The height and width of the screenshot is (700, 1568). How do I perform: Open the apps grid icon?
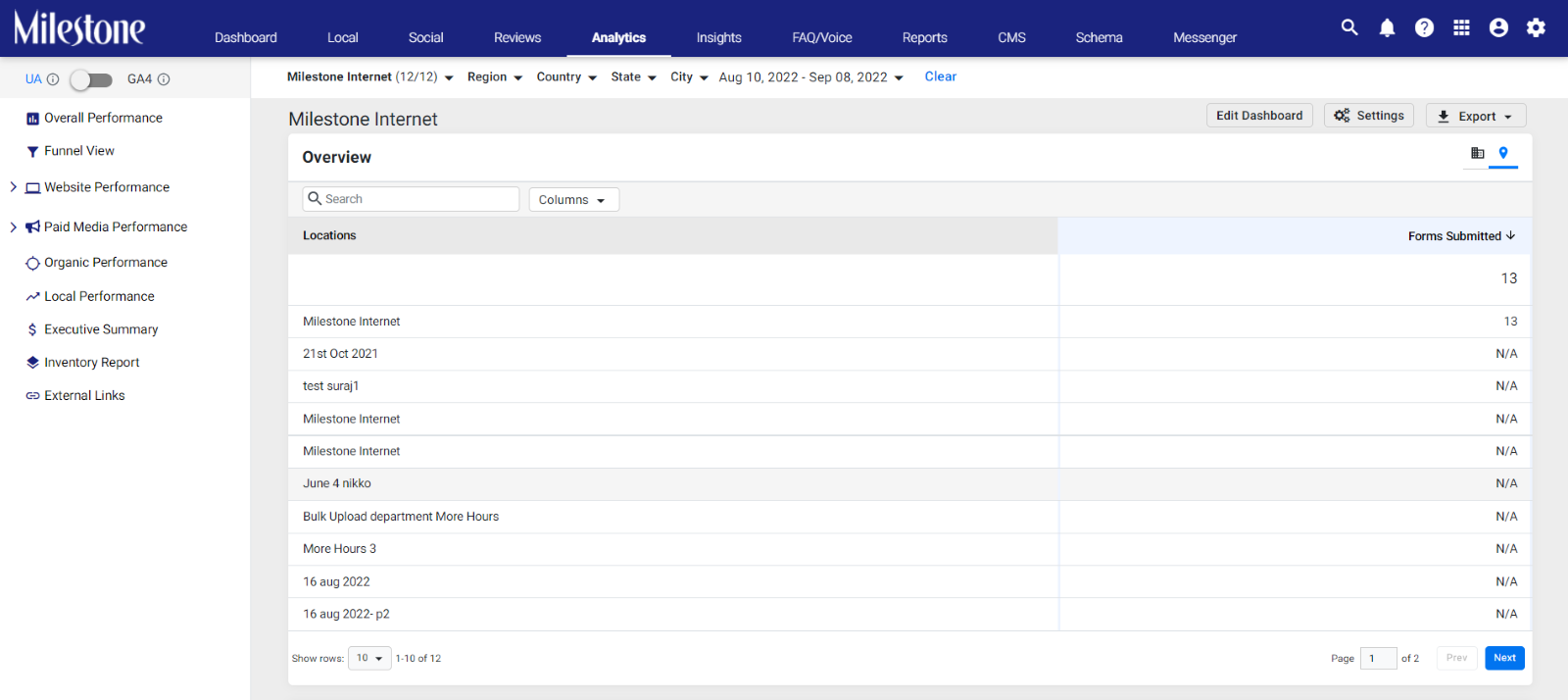click(1461, 27)
